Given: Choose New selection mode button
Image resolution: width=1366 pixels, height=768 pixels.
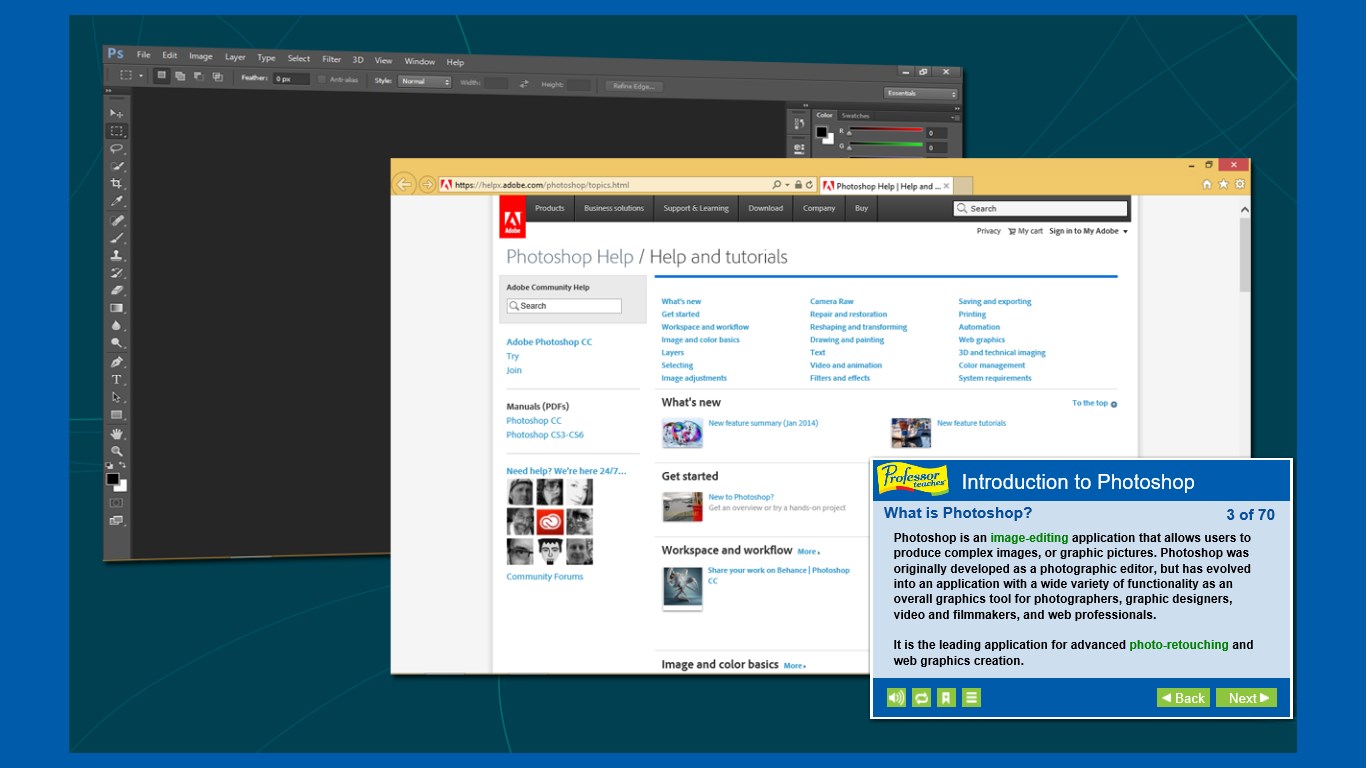Looking at the screenshot, I should (x=162, y=75).
